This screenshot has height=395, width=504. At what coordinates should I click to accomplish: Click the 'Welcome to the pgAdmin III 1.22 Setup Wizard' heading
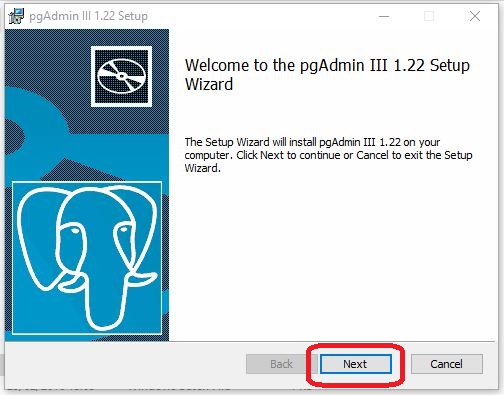pos(327,74)
